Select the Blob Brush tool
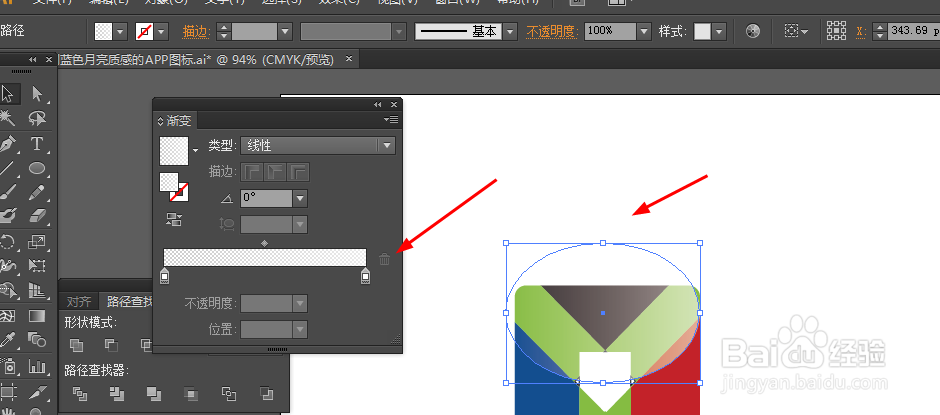Viewport: 940px width, 415px height. click(x=8, y=215)
